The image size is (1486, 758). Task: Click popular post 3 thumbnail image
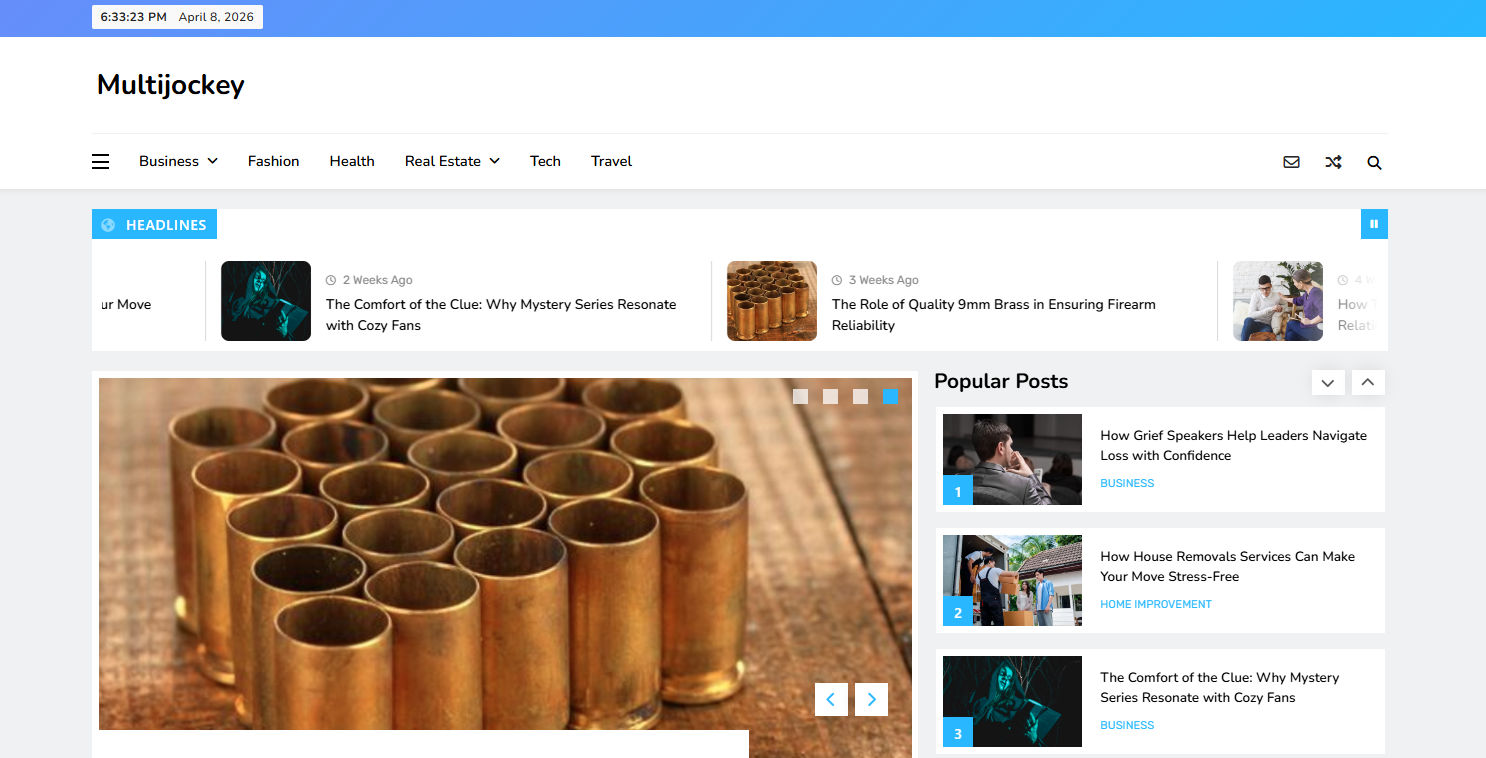(x=1012, y=701)
